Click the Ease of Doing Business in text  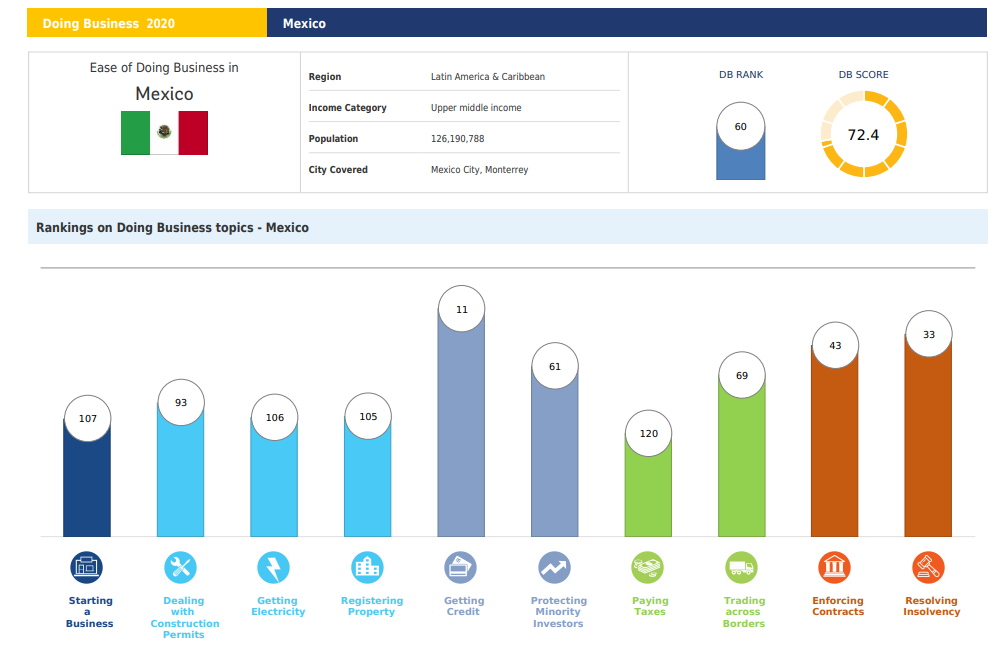[164, 68]
